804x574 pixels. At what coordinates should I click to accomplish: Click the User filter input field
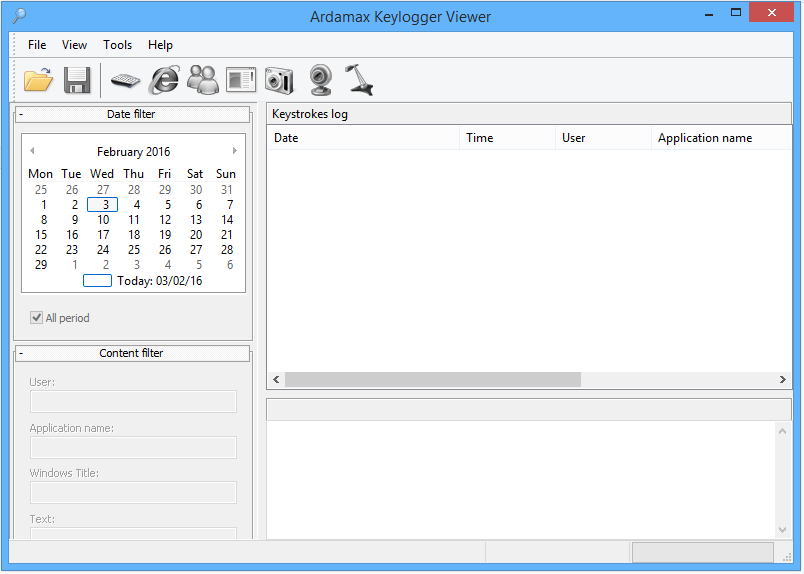133,402
